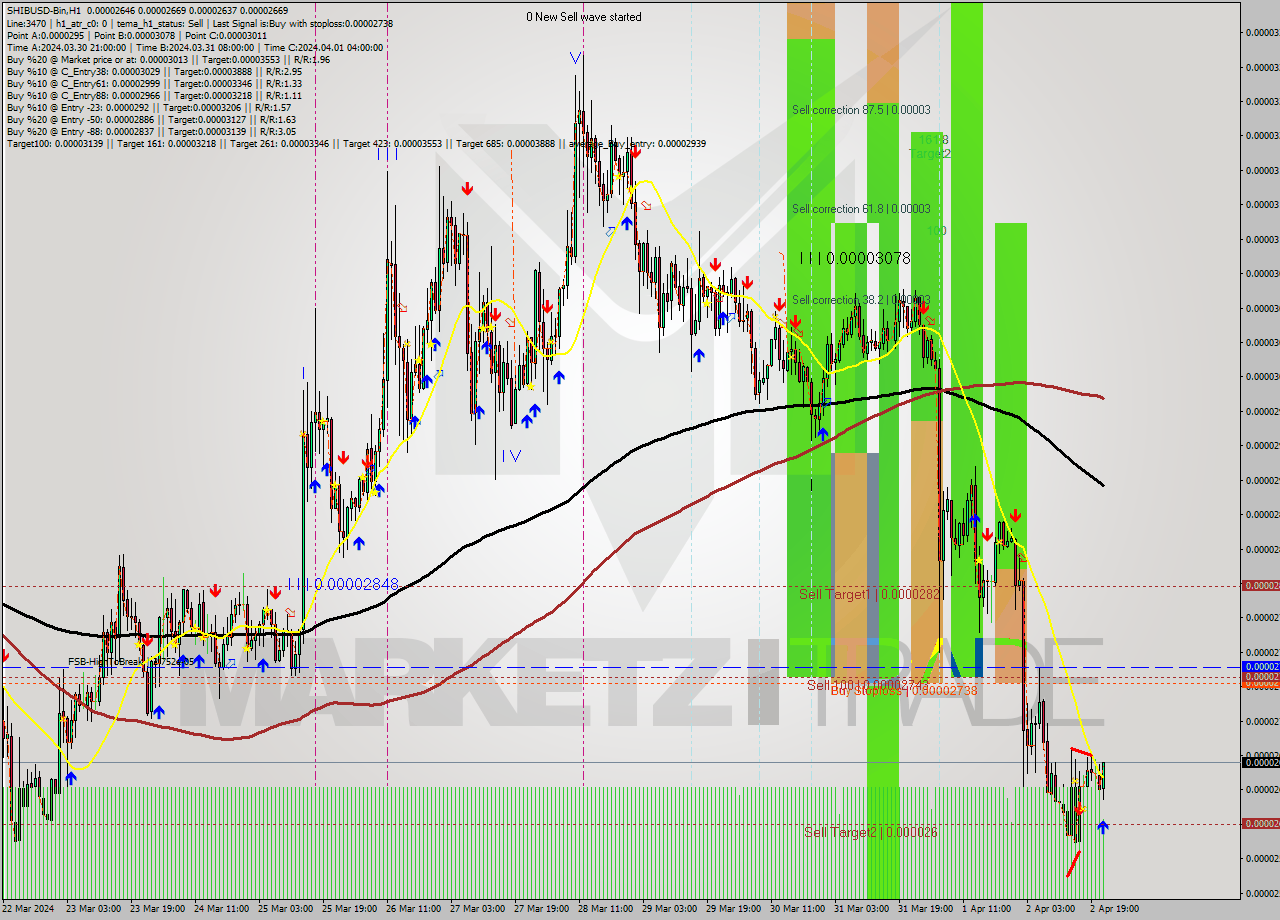Click the '23 Mar 19:00' time axis label
1280x920 pixels.
[x=159, y=909]
